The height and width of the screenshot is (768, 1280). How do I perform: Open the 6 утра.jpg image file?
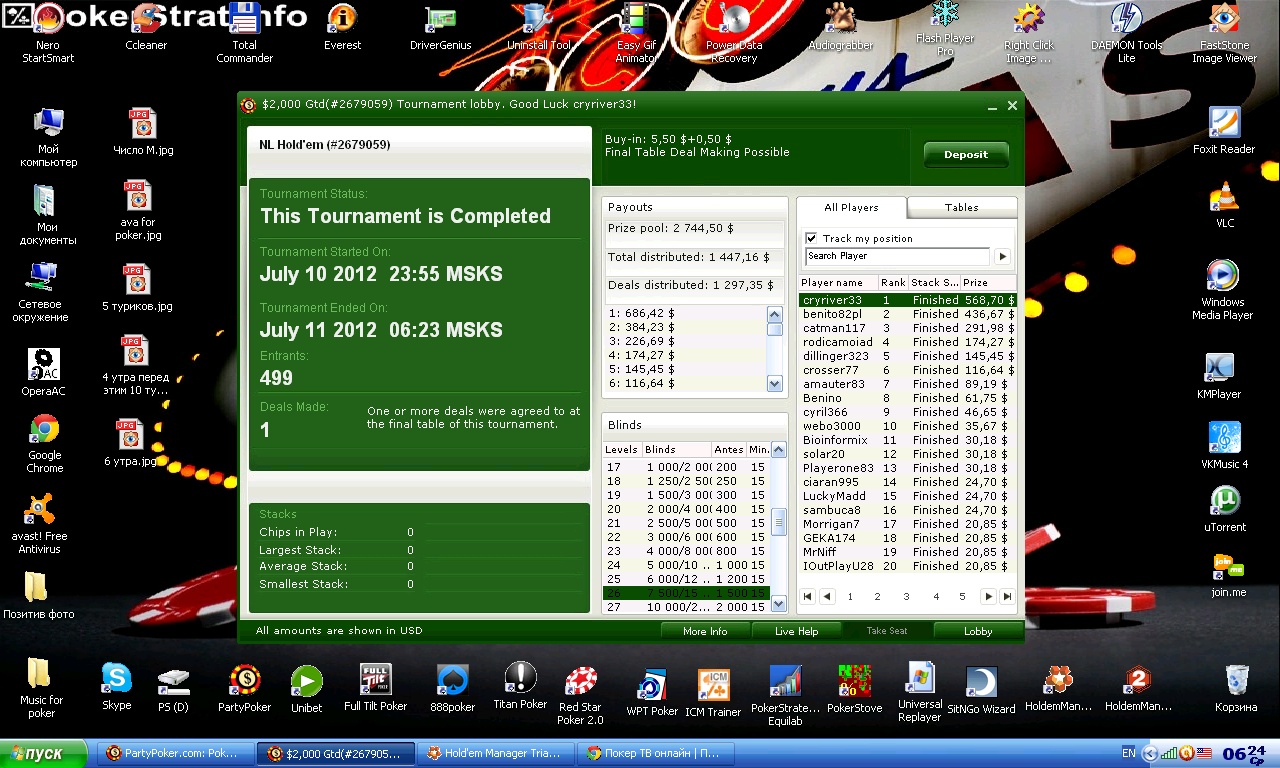click(x=130, y=444)
